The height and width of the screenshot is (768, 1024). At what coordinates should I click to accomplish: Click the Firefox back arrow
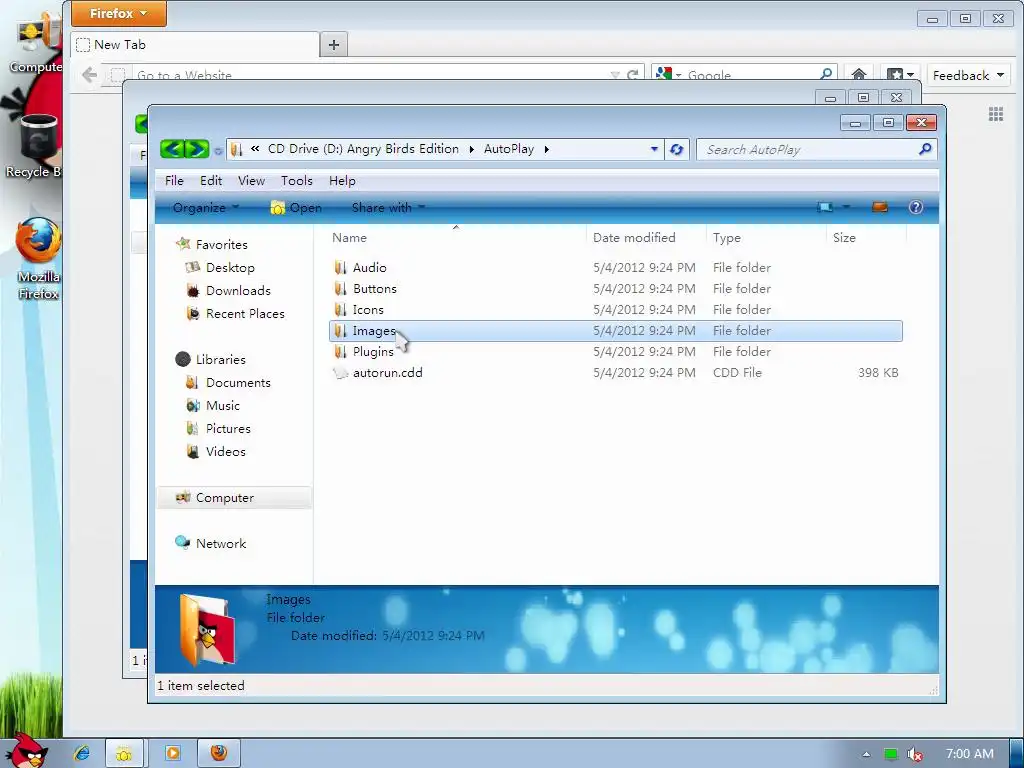[x=89, y=74]
